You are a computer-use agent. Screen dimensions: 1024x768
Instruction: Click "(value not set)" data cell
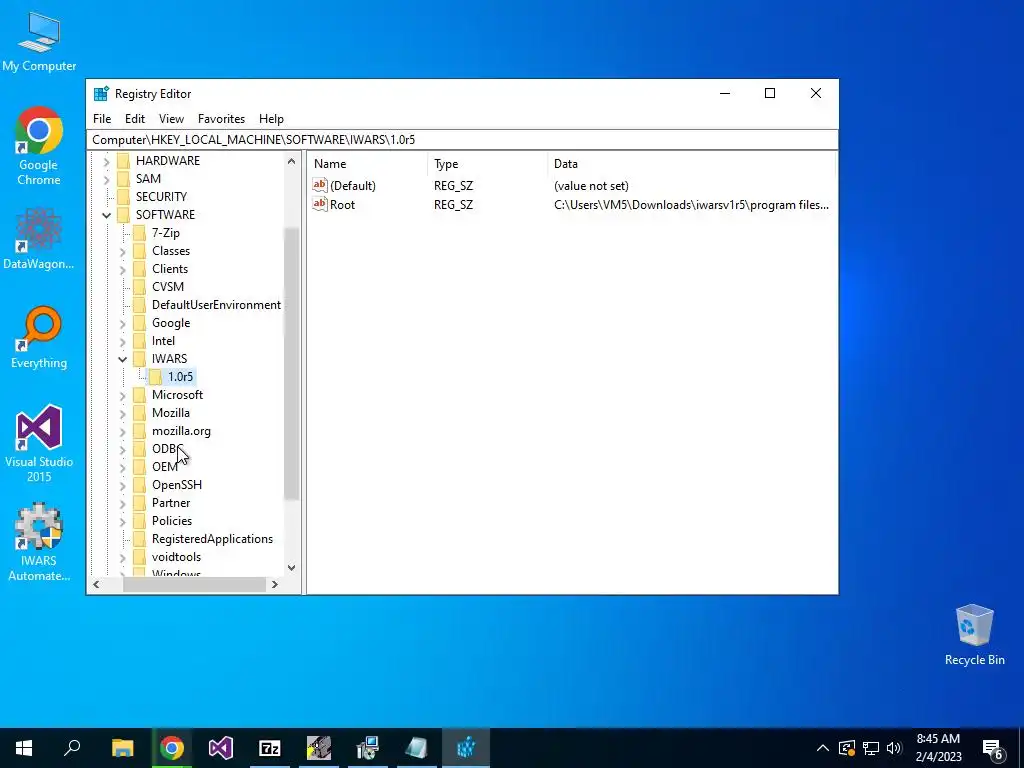click(591, 186)
